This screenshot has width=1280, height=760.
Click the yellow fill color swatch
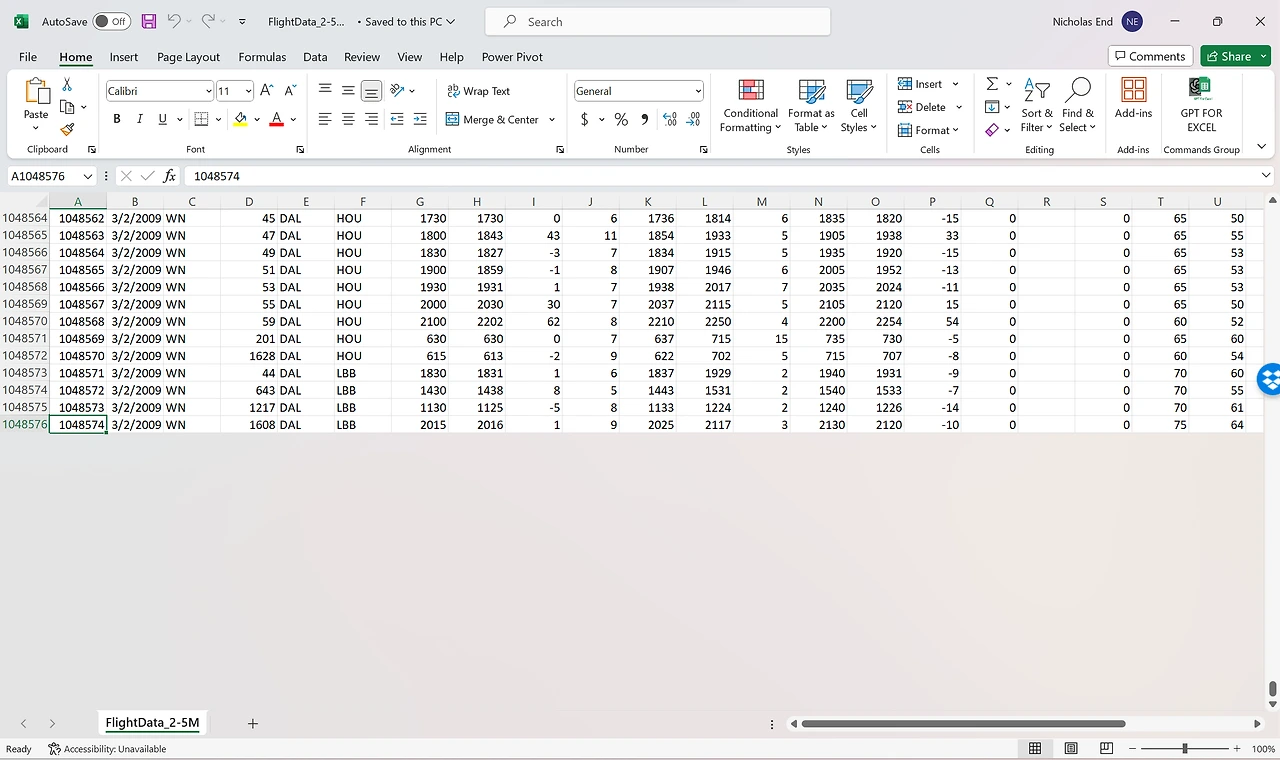(240, 119)
